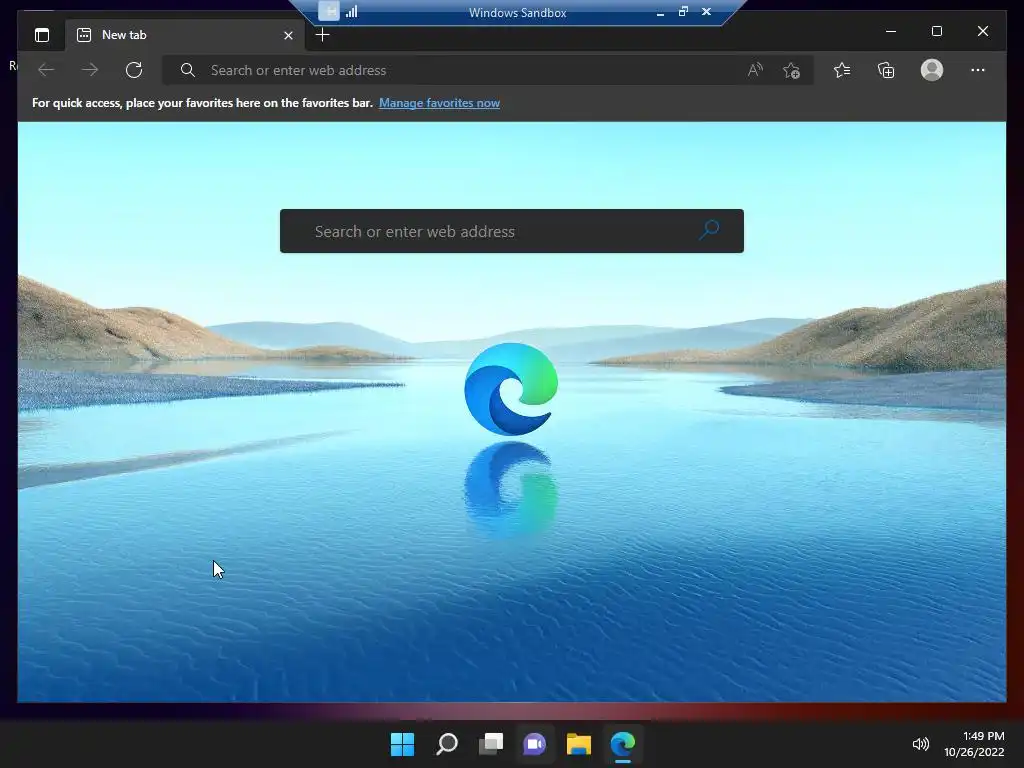Open File Explorer from taskbar
Image resolution: width=1024 pixels, height=768 pixels.
(x=579, y=744)
